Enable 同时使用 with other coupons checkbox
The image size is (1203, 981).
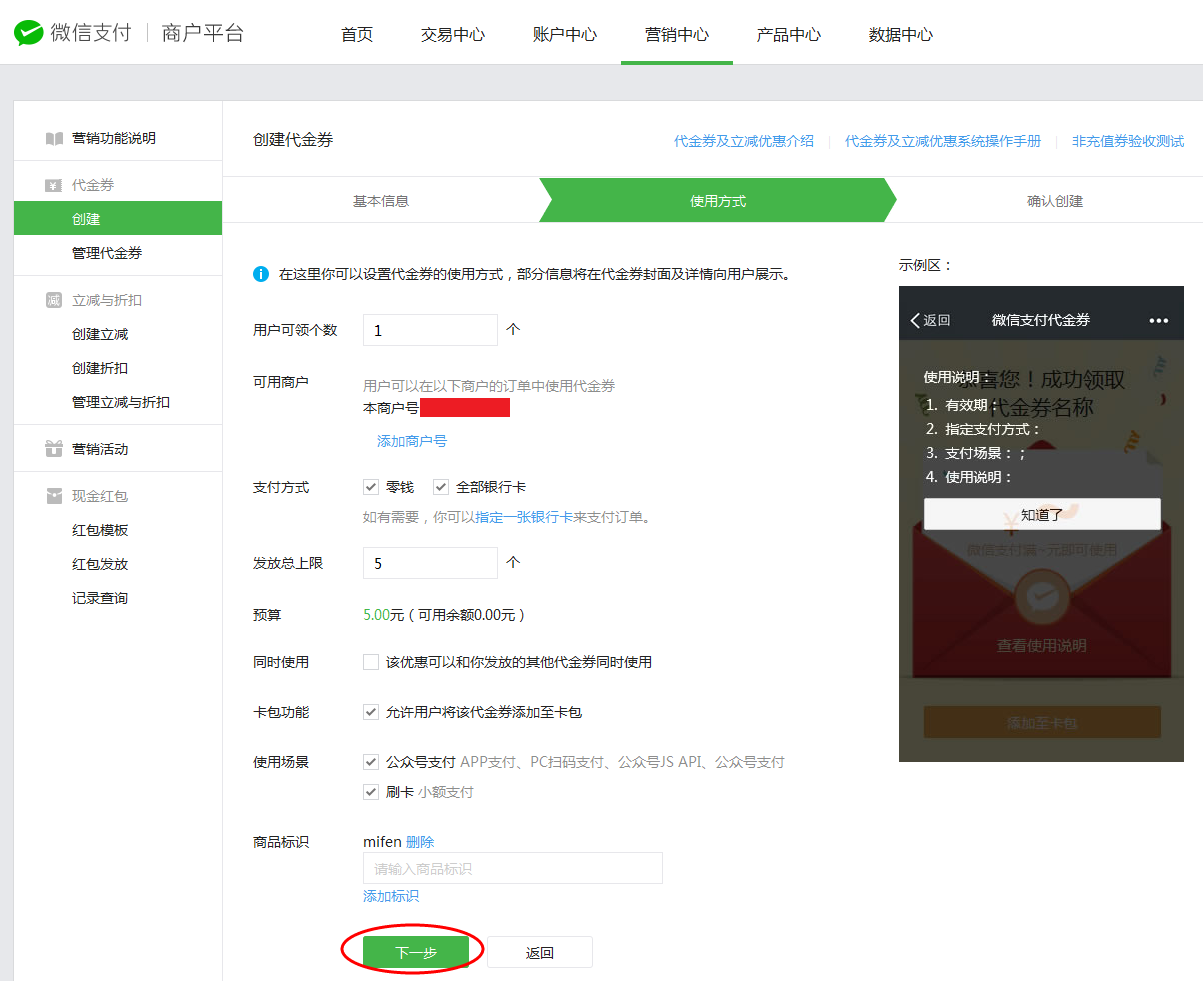point(371,662)
